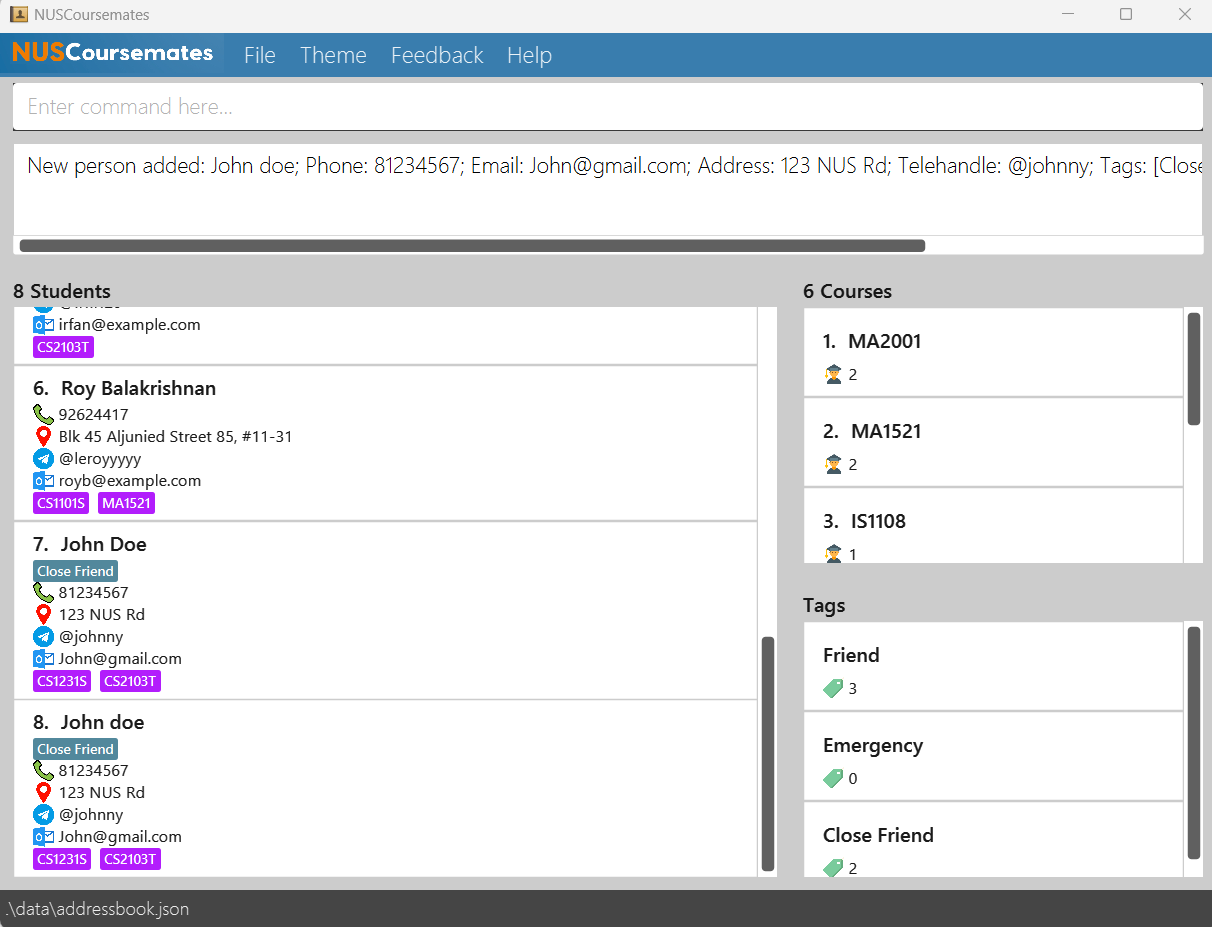Click the @leroyyyyy telehandle
This screenshot has width=1212, height=927.
point(100,458)
